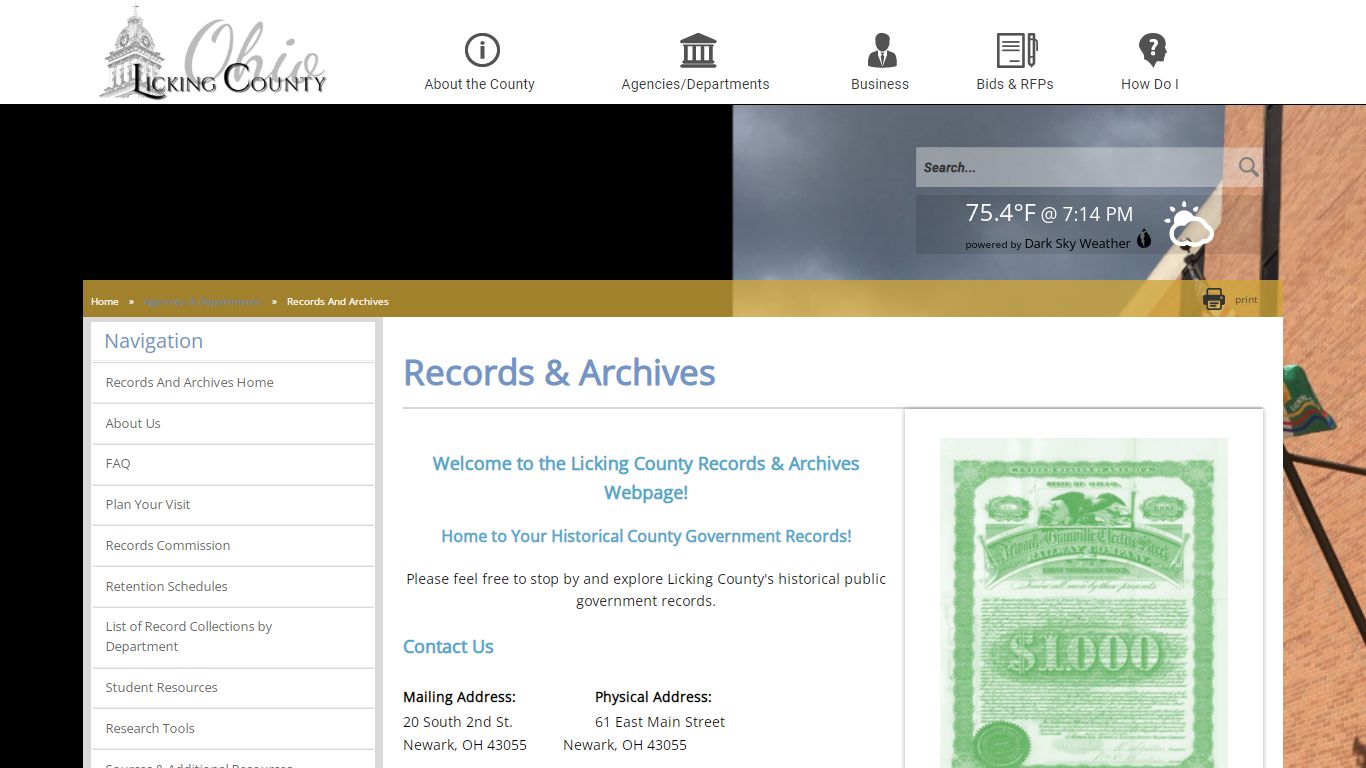Screen dimensions: 1366x768
Task: Click Home to Your Historical County Government Records
Action: click(646, 536)
